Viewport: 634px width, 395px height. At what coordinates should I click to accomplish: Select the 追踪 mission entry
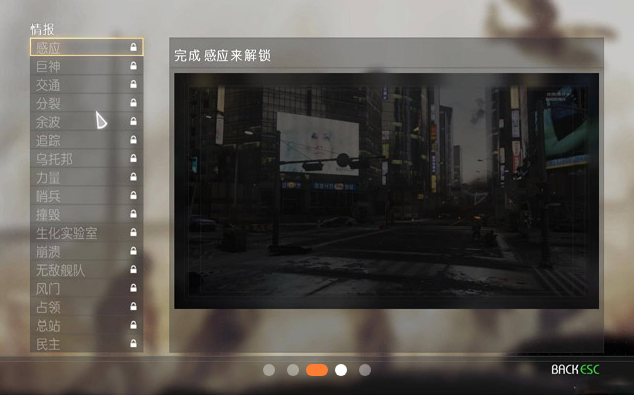pyautogui.click(x=87, y=140)
